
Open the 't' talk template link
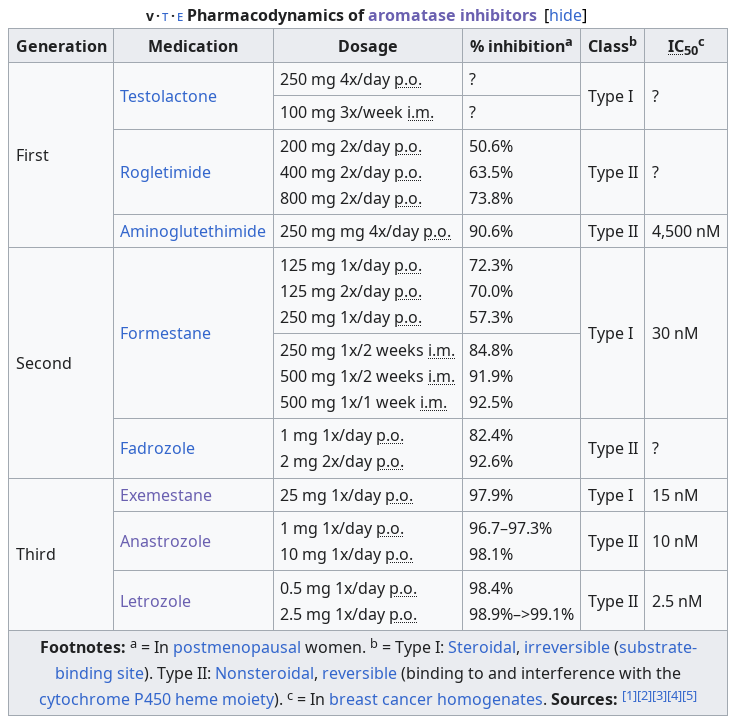165,16
